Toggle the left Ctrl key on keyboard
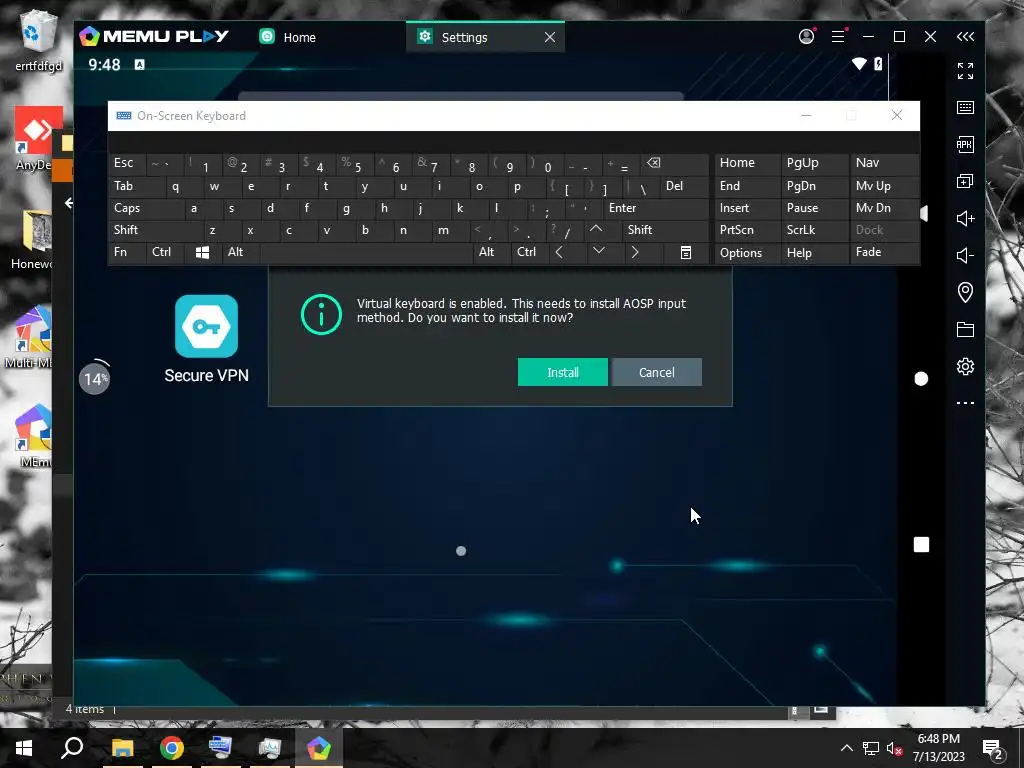The width and height of the screenshot is (1024, 768). (165, 253)
